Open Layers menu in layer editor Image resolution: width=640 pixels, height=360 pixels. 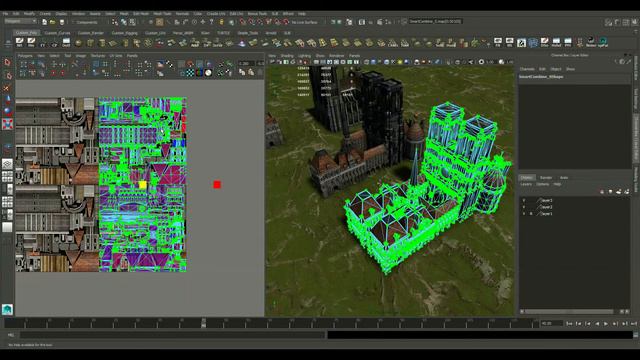(526, 184)
